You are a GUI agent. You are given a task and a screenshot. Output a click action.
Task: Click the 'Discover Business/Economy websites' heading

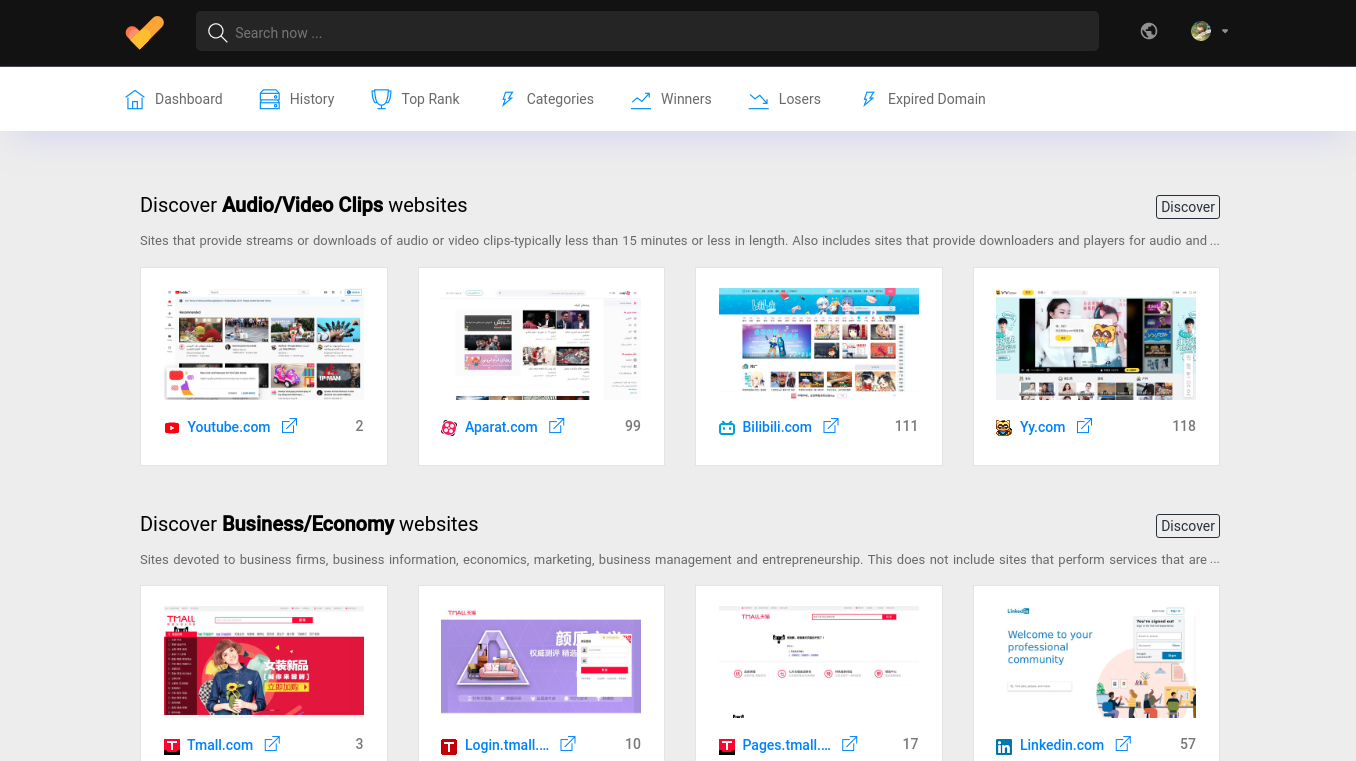pyautogui.click(x=309, y=524)
